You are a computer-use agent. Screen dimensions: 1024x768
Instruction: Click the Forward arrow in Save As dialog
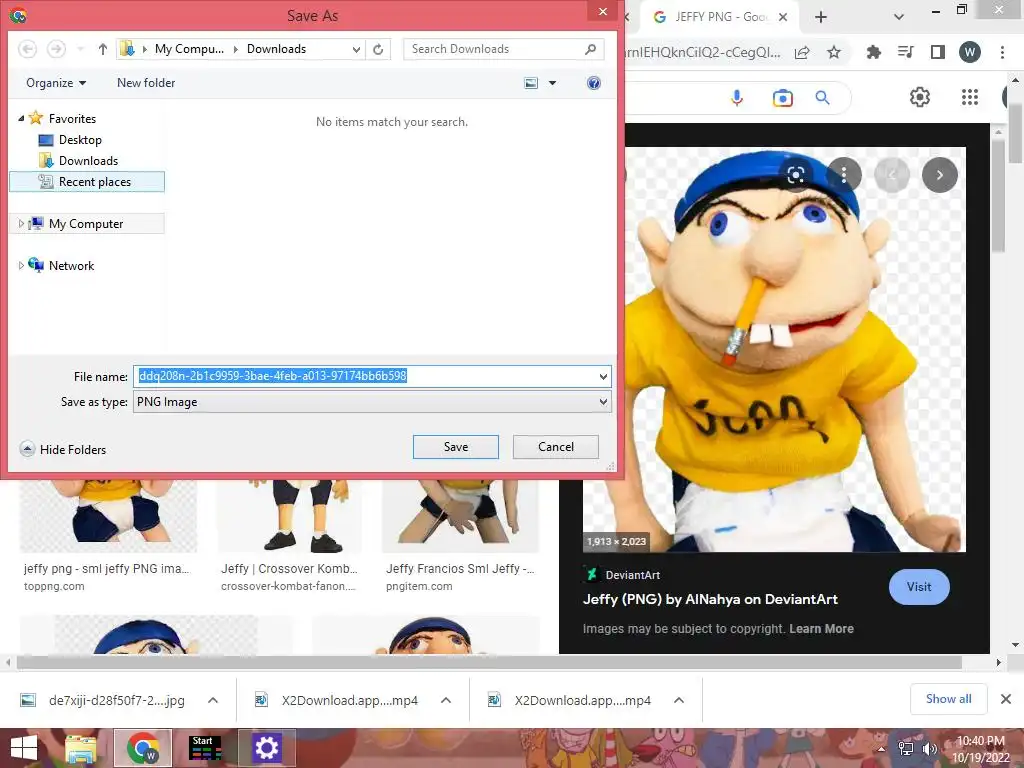coord(56,49)
